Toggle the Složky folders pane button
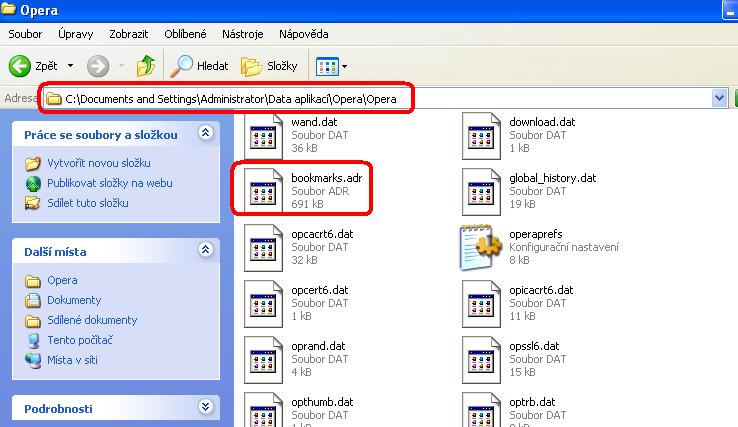Viewport: 738px width, 427px height. pos(269,66)
